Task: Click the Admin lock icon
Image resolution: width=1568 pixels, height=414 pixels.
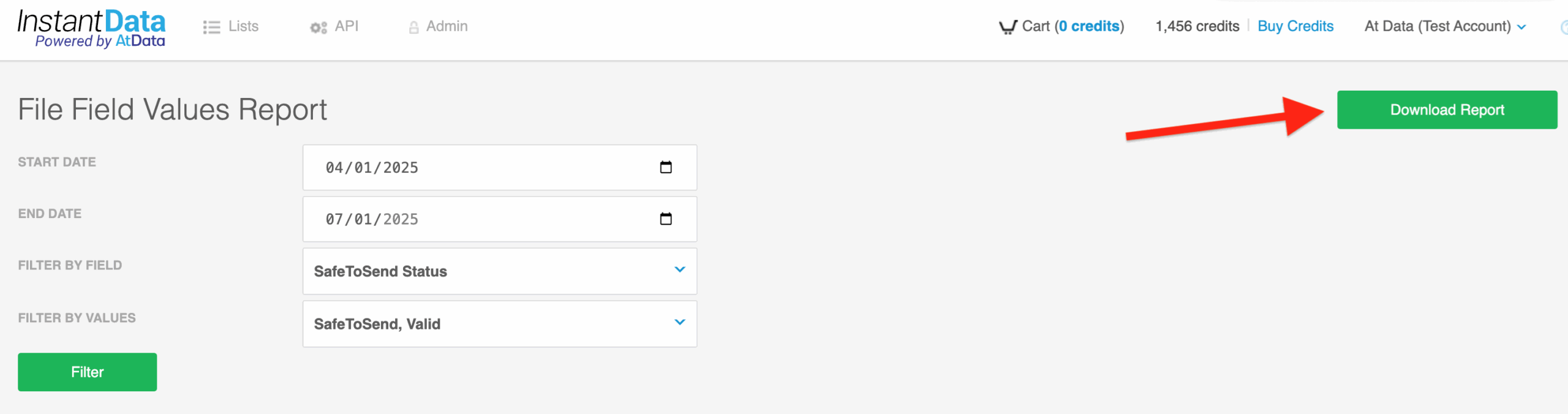Action: point(414,28)
